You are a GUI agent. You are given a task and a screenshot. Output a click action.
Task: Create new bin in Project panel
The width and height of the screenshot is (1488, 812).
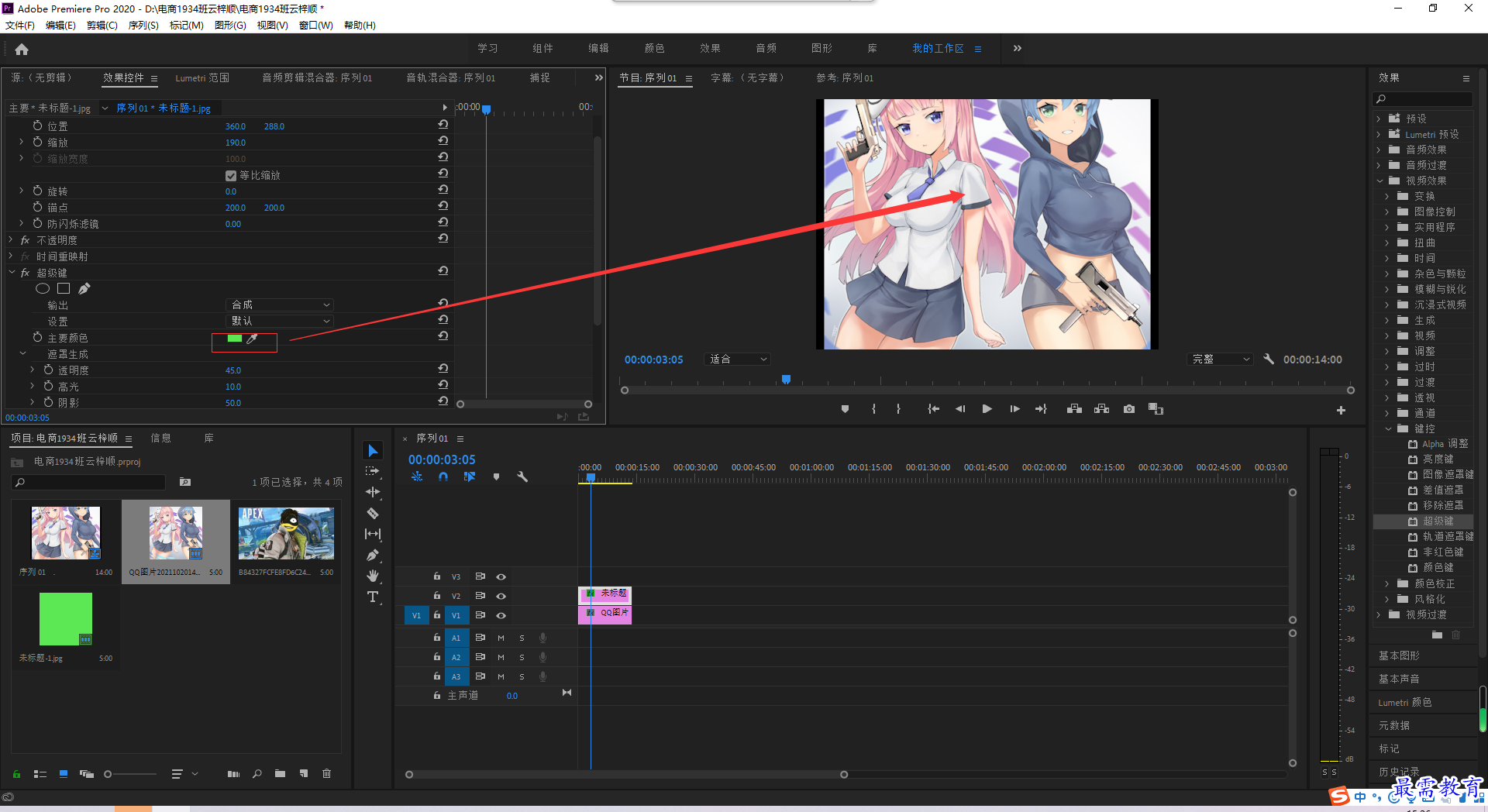(x=280, y=773)
